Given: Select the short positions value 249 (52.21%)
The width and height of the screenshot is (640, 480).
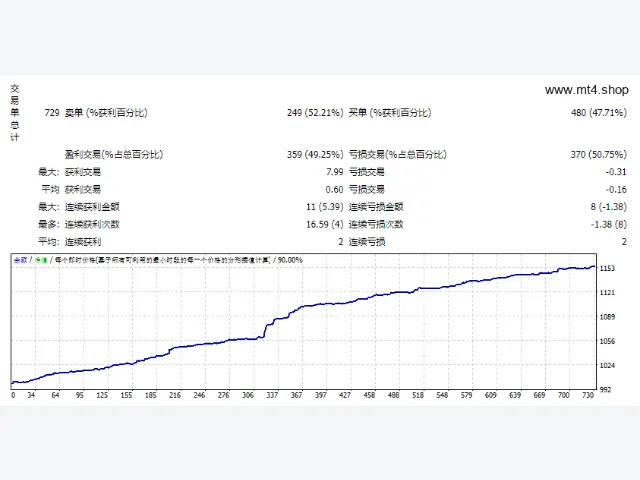Looking at the screenshot, I should point(315,113).
